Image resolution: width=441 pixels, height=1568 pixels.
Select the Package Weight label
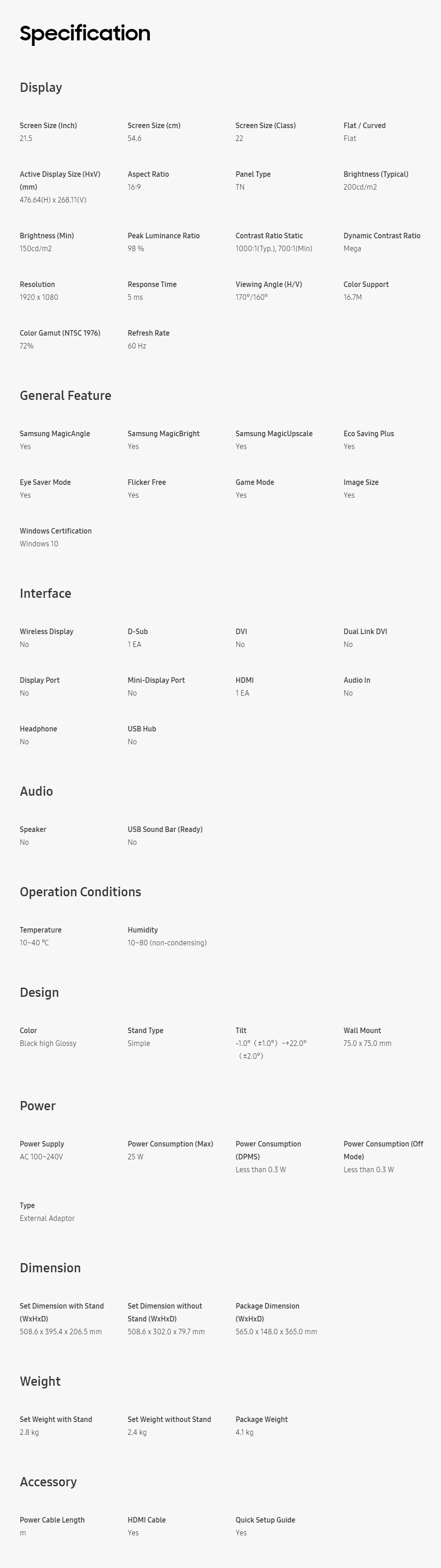[x=261, y=1419]
